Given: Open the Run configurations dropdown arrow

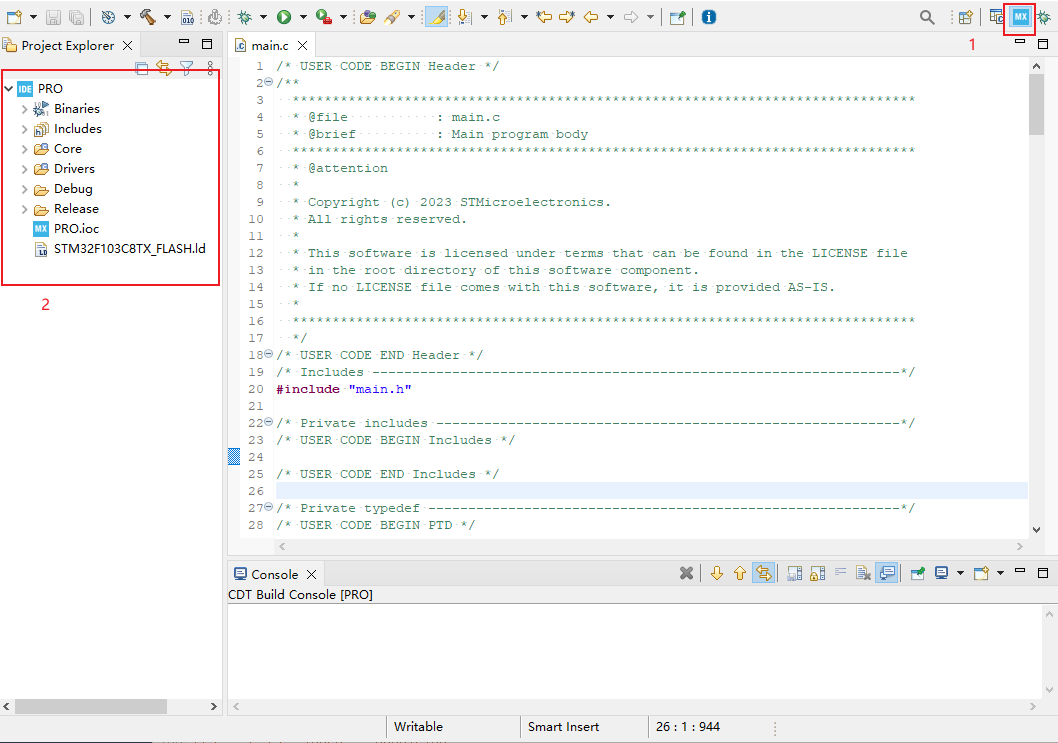Looking at the screenshot, I should tap(303, 17).
